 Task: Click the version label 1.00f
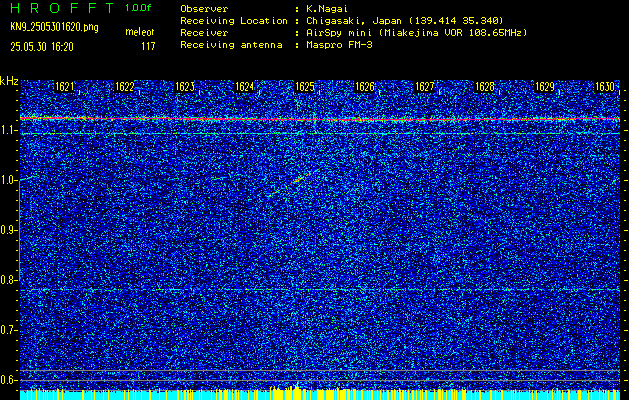click(x=138, y=8)
